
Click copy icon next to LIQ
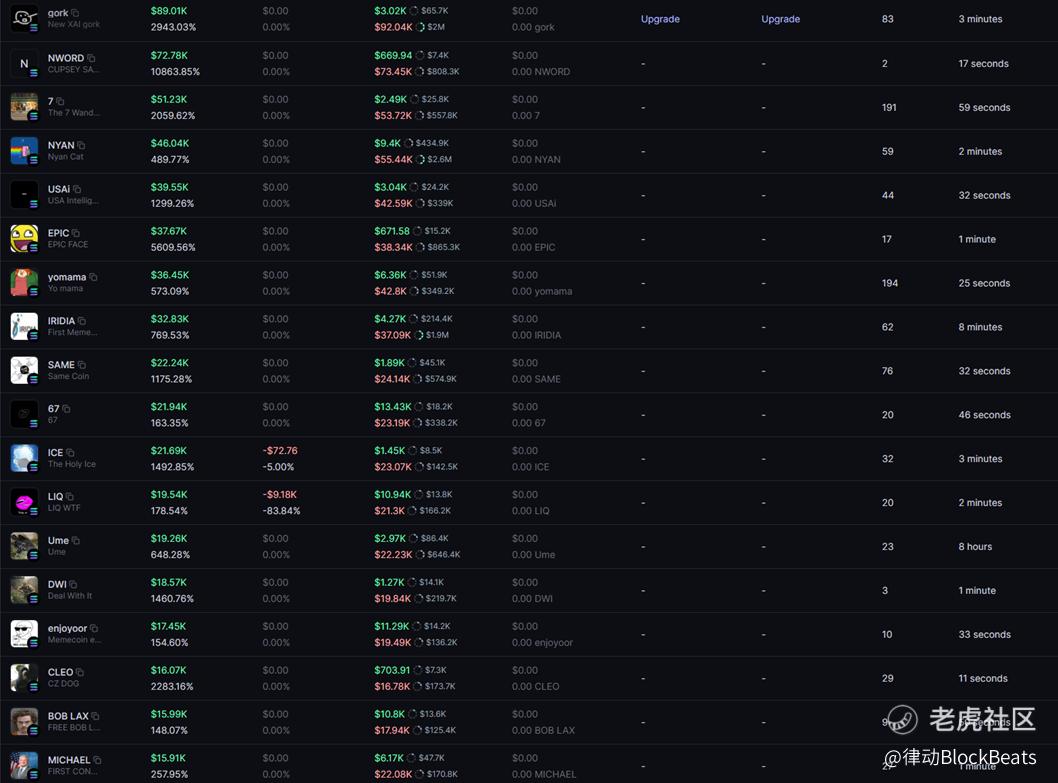point(70,497)
